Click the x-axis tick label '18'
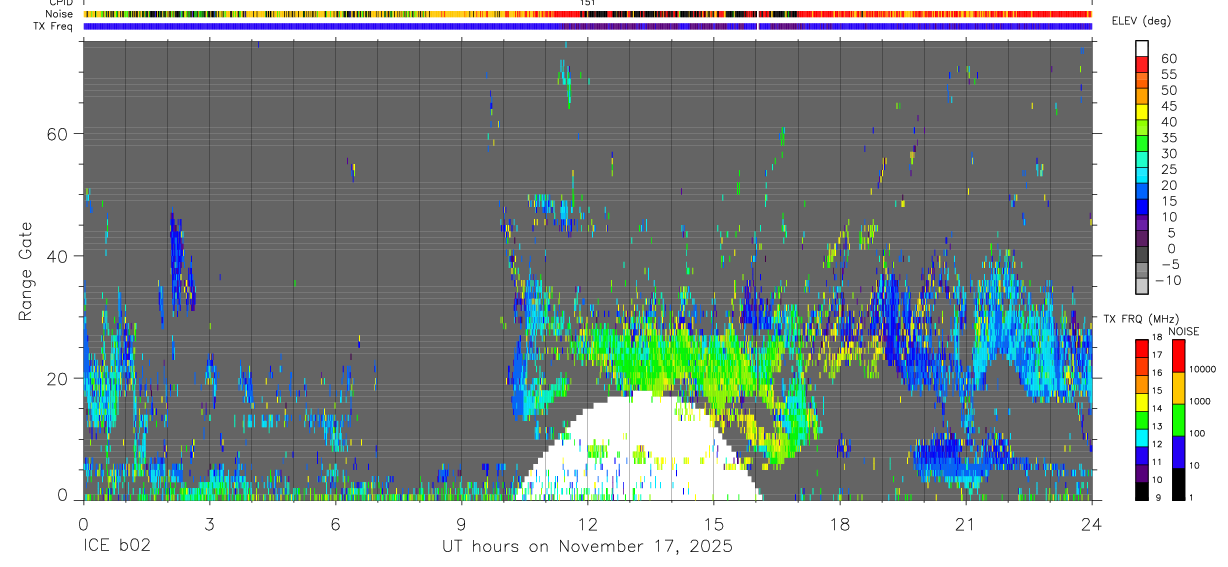 tap(839, 524)
